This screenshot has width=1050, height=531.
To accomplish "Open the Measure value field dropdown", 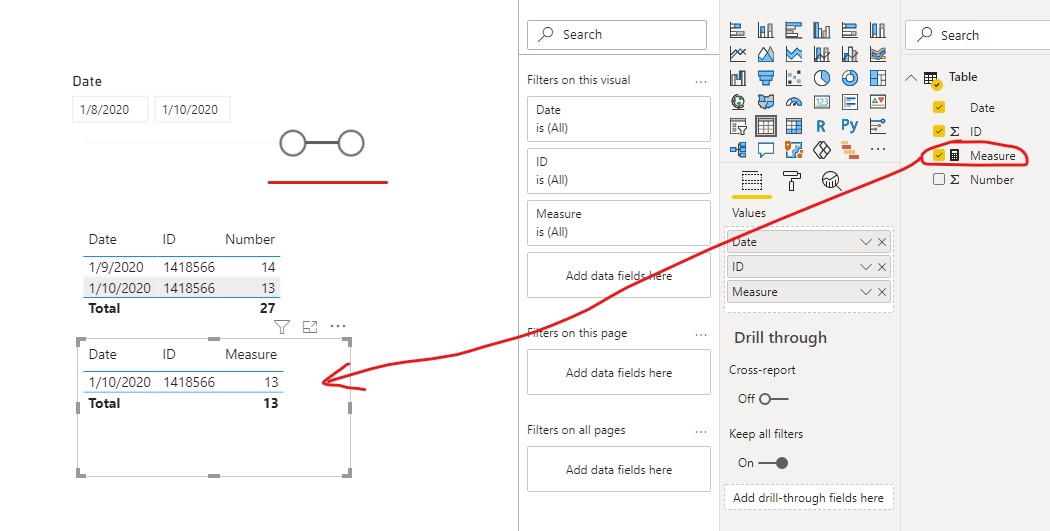I will [x=866, y=292].
